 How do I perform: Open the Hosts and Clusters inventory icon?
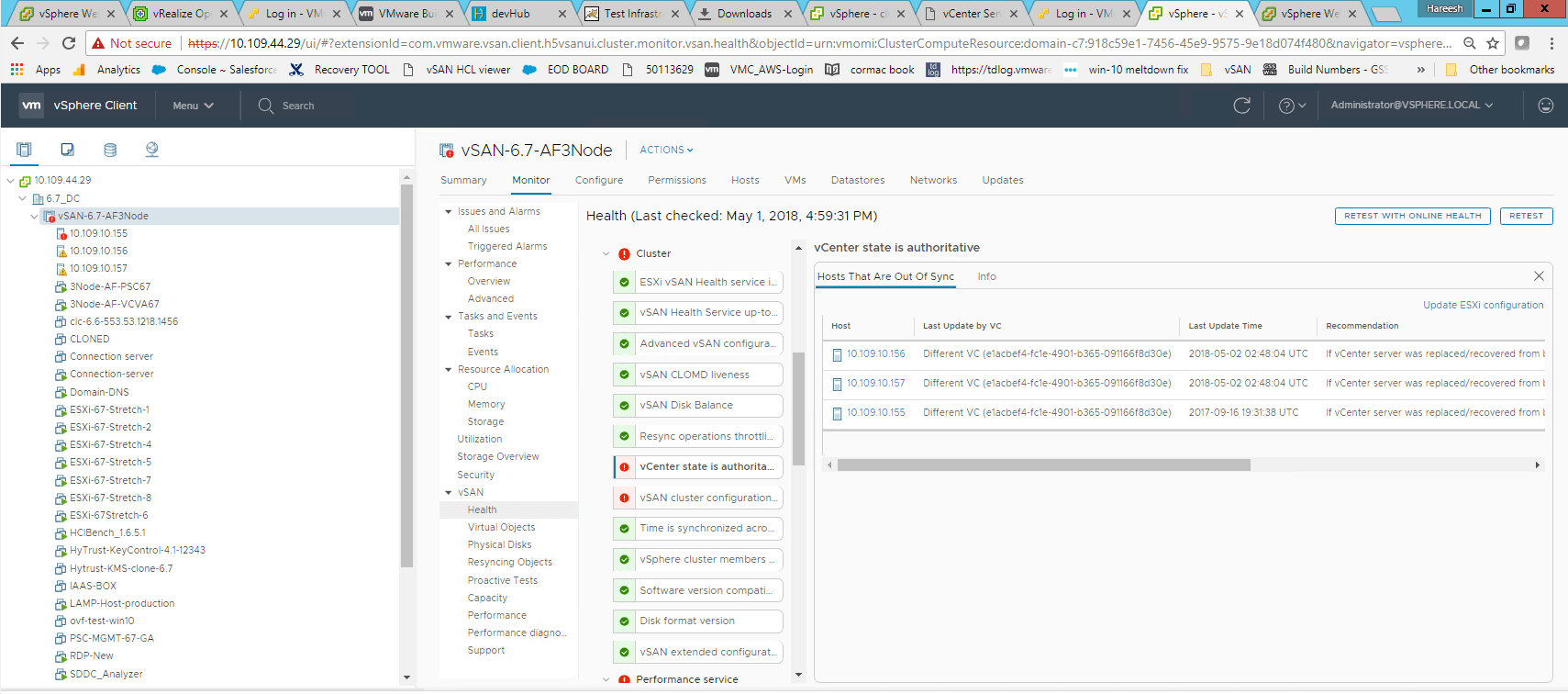(24, 150)
